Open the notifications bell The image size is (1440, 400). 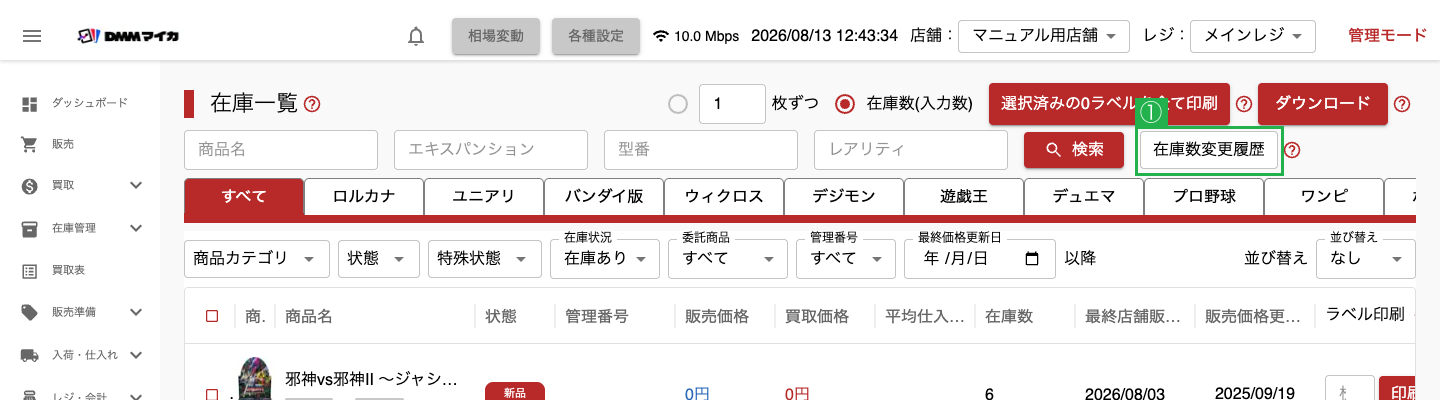[x=416, y=36]
